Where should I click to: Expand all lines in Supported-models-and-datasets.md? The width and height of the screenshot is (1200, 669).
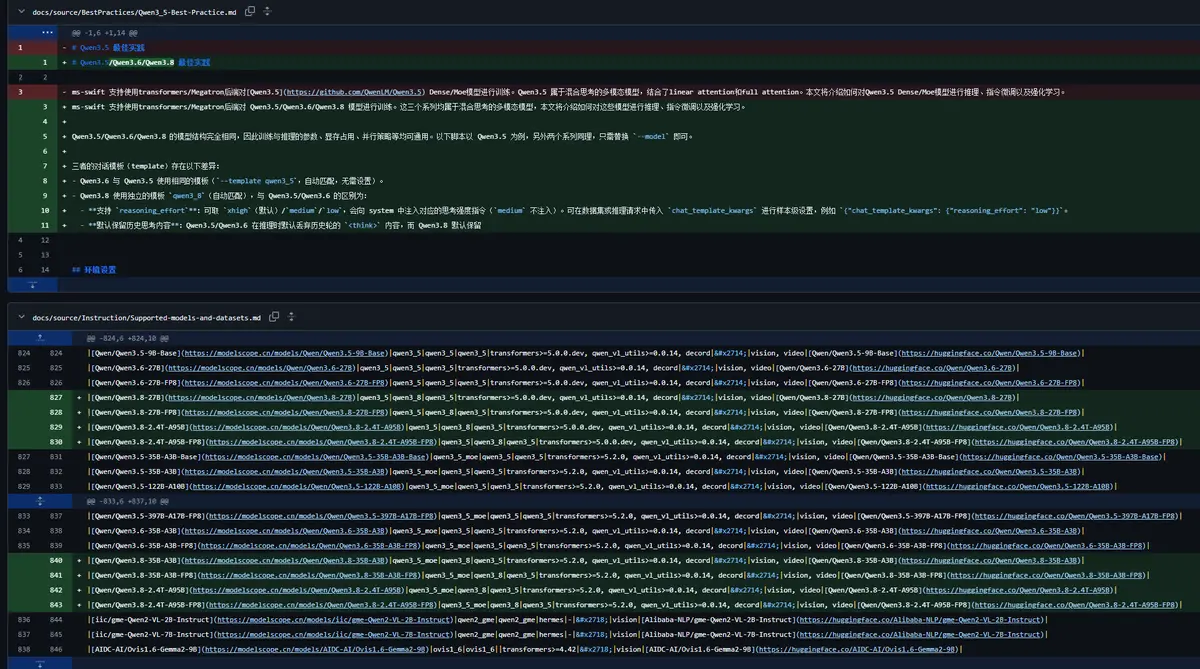[x=290, y=317]
